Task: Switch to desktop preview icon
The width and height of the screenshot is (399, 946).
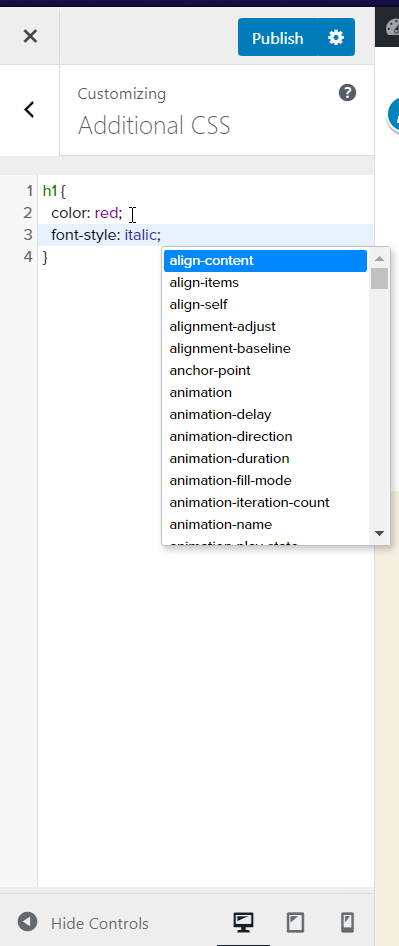Action: pyautogui.click(x=243, y=922)
